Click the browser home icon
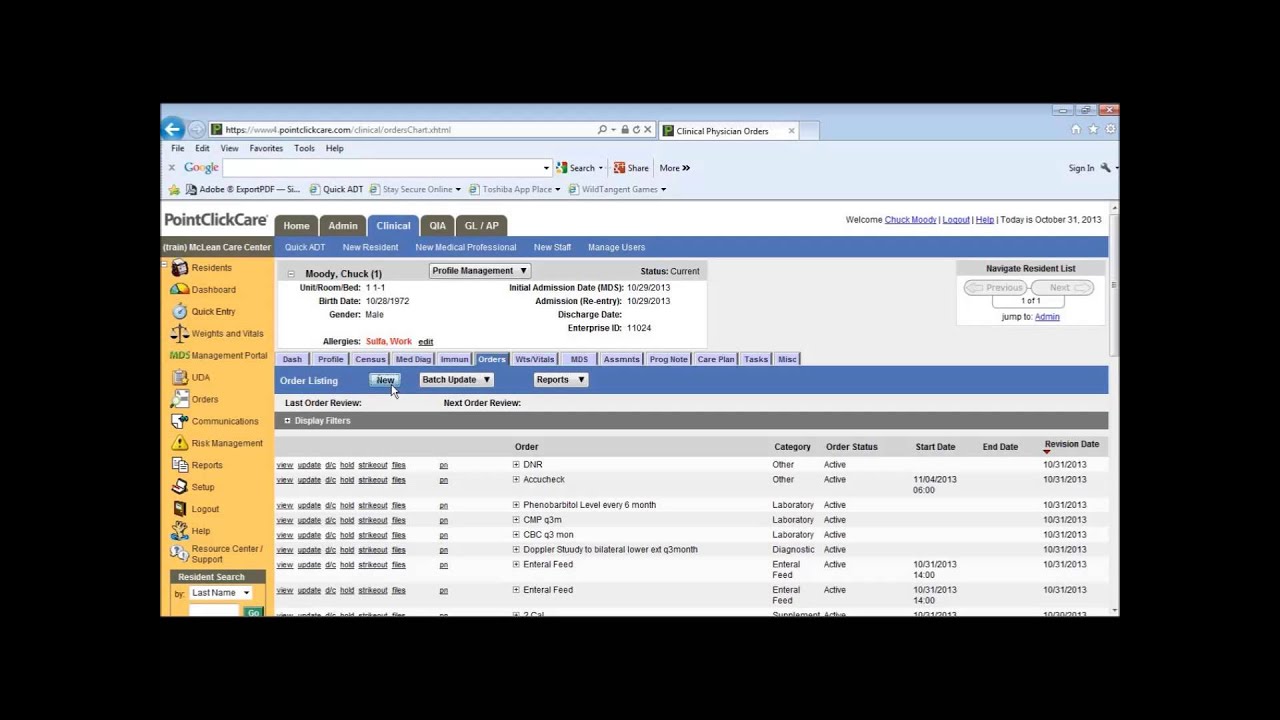This screenshot has height=720, width=1280. tap(1076, 129)
